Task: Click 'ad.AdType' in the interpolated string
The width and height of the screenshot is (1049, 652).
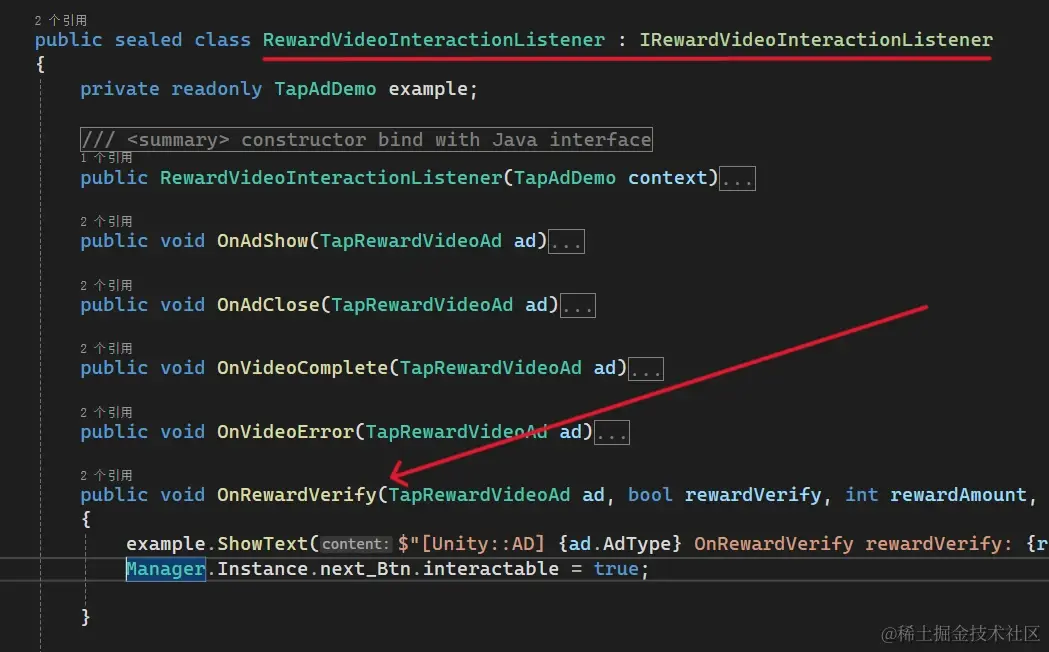Action: coord(622,544)
